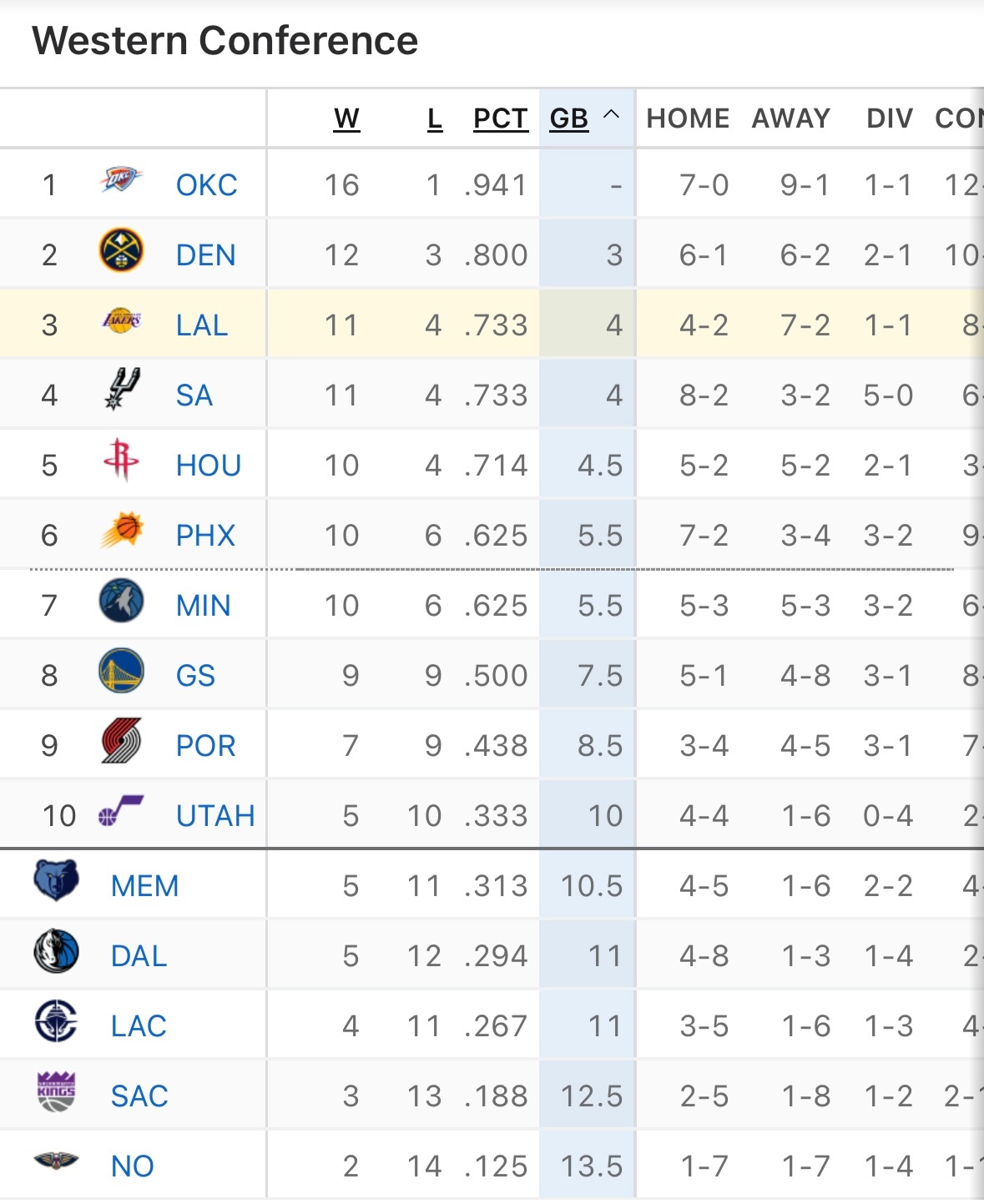Image resolution: width=984 pixels, height=1204 pixels.
Task: Toggle sort arrow next to GB
Action: click(x=611, y=115)
